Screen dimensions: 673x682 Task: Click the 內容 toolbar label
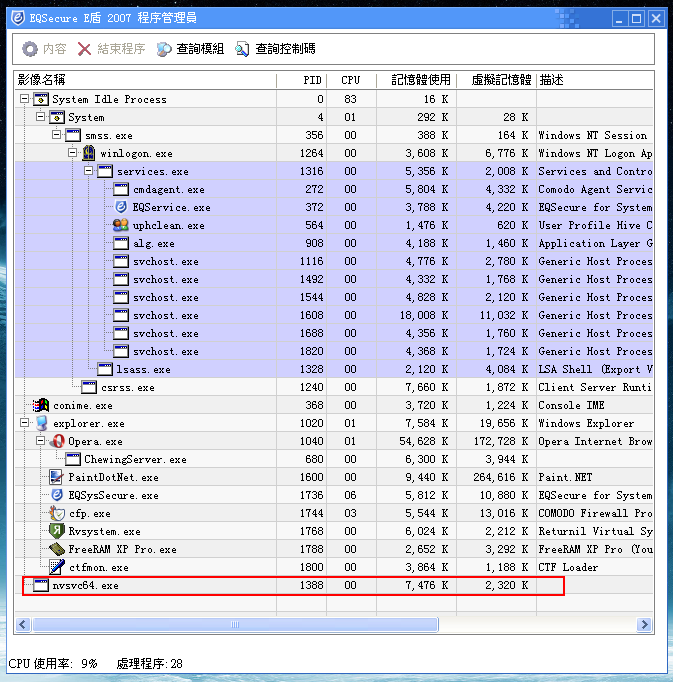coord(55,49)
